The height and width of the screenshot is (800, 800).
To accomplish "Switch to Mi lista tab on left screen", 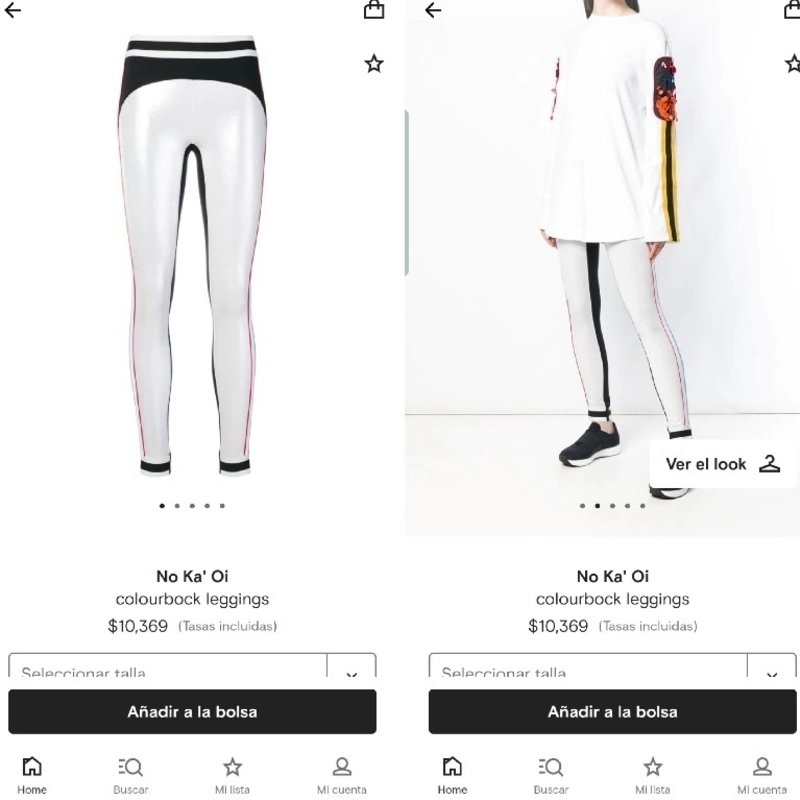I will pos(232,775).
